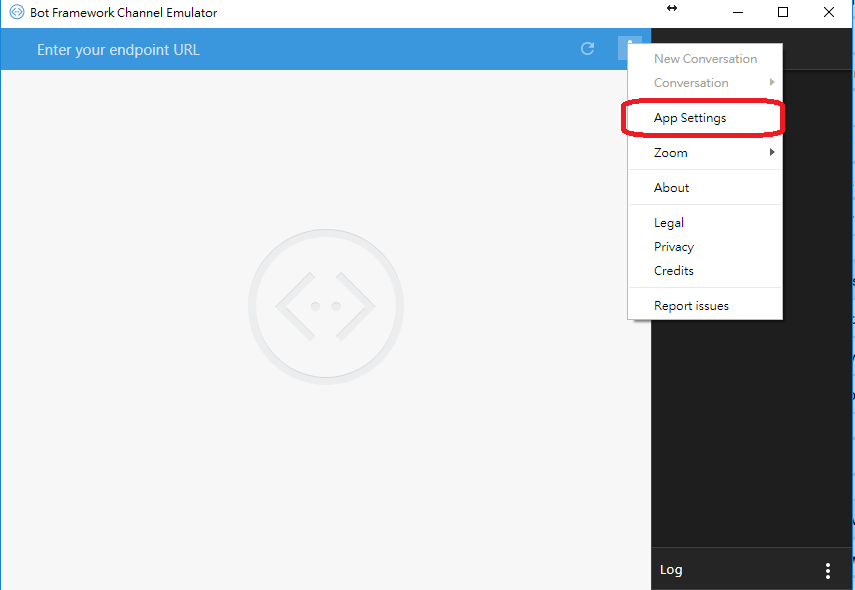Open the Zoom submenu entry
Image resolution: width=855 pixels, height=590 pixels.
705,153
